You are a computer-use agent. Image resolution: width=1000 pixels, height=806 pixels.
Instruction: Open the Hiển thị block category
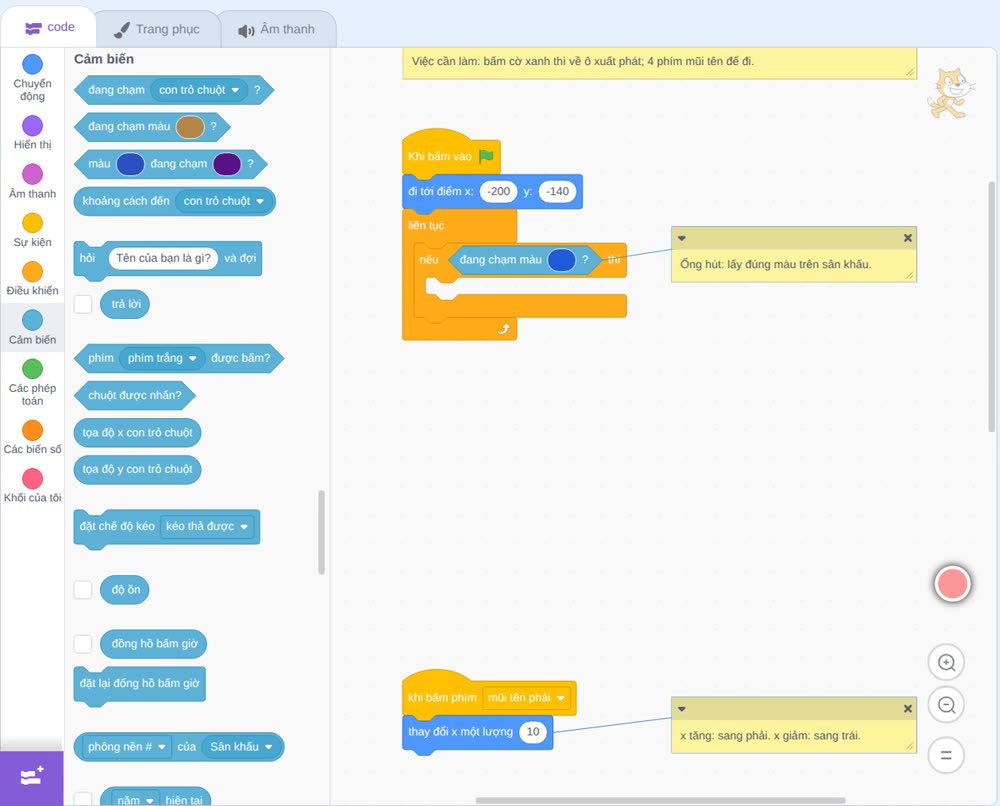[x=32, y=133]
